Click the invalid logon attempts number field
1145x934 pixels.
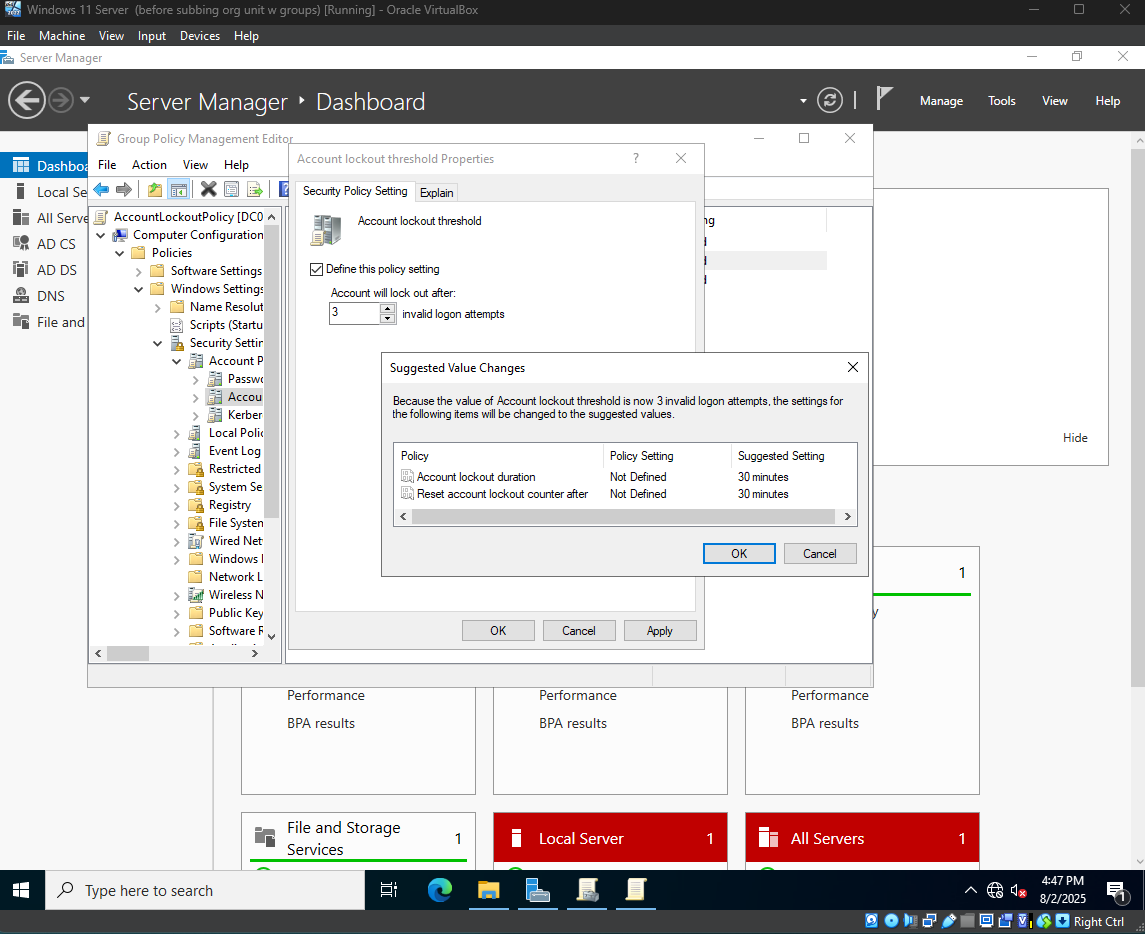click(355, 314)
